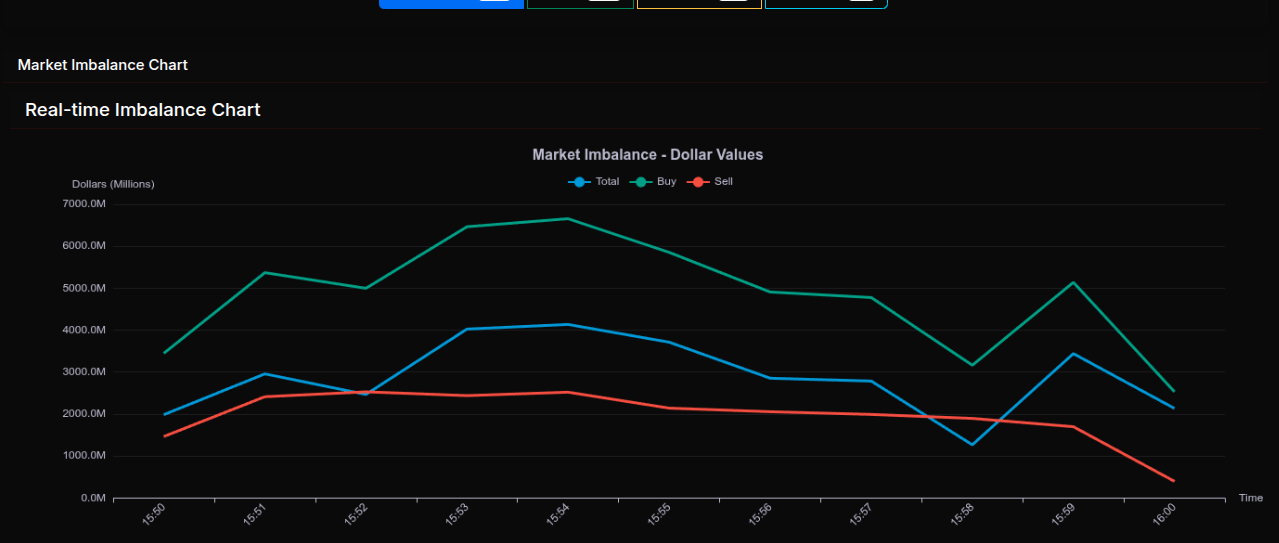Click the Buy line point at 15:51
1279x543 pixels.
click(265, 272)
